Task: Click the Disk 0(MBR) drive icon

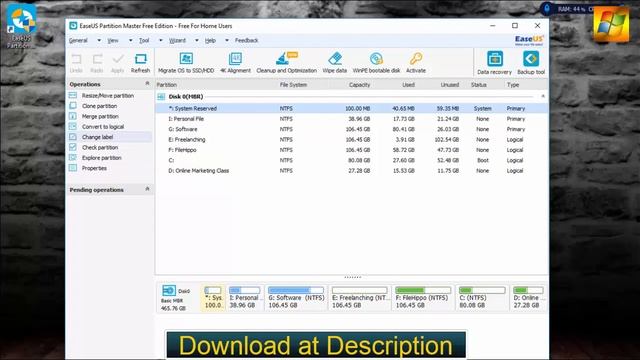Action: pos(161,97)
